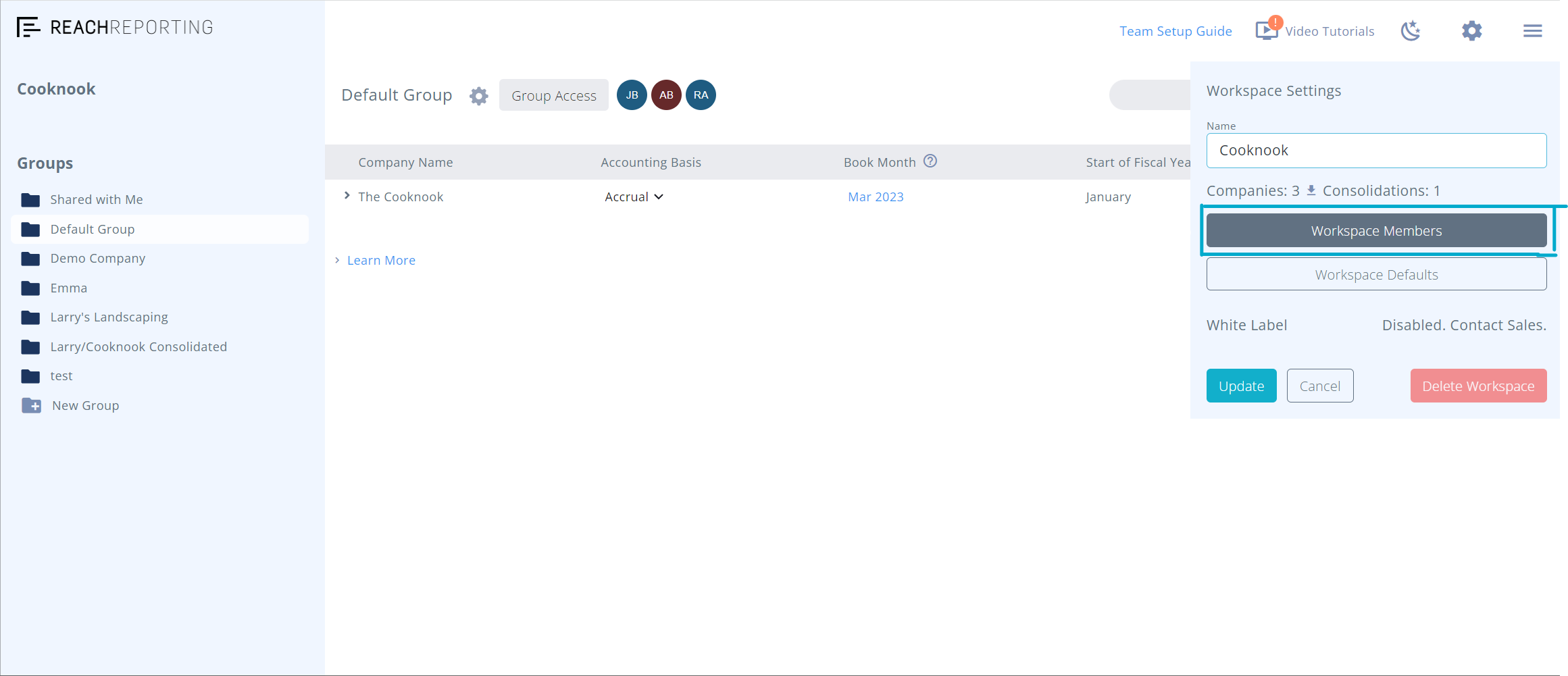Click the Mar 2023 book month
The height and width of the screenshot is (676, 1568).
pos(876,197)
